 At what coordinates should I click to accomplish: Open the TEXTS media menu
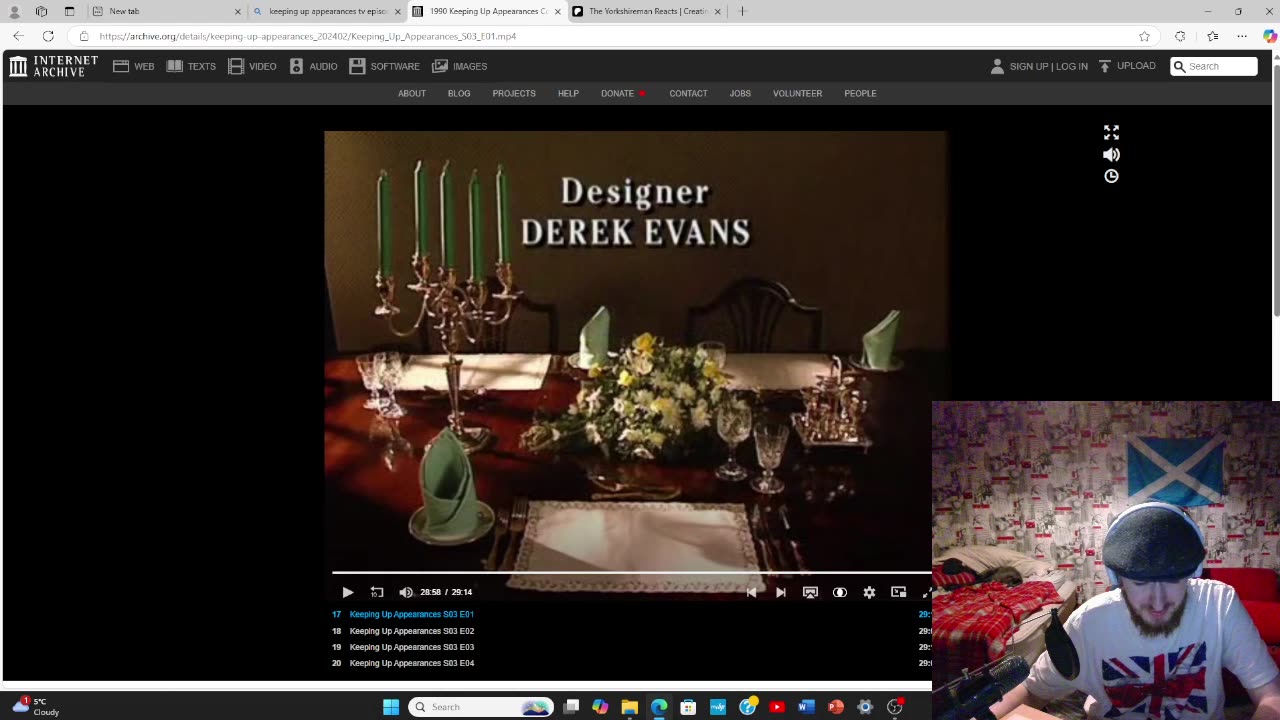pyautogui.click(x=191, y=66)
